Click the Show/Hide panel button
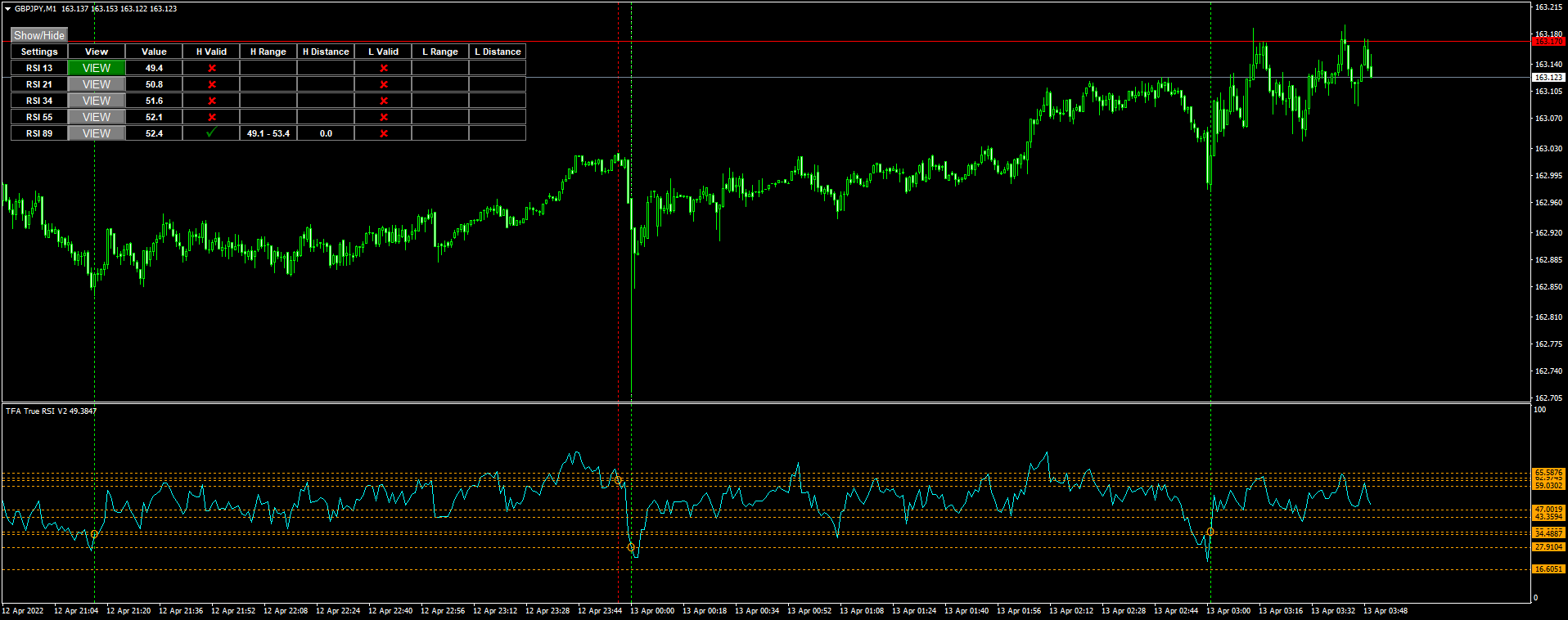The height and width of the screenshot is (620, 1568). pyautogui.click(x=39, y=35)
